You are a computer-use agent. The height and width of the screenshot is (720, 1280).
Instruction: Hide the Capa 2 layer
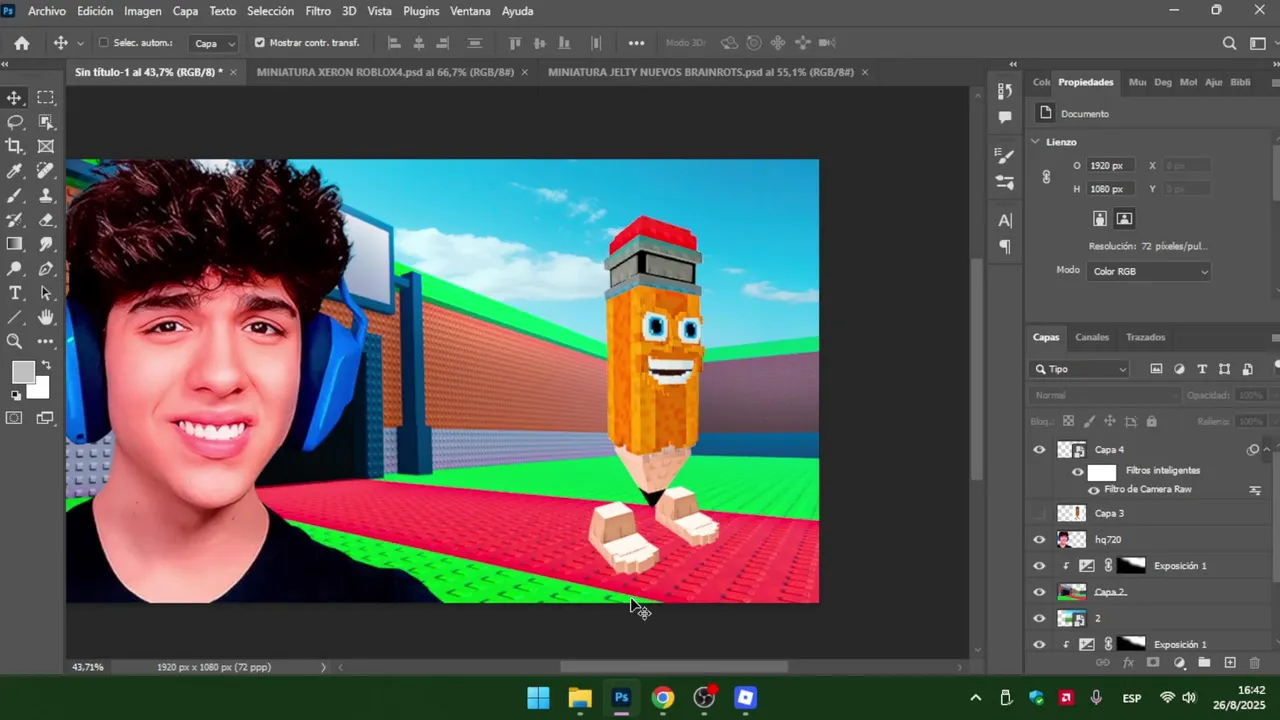pos(1039,592)
